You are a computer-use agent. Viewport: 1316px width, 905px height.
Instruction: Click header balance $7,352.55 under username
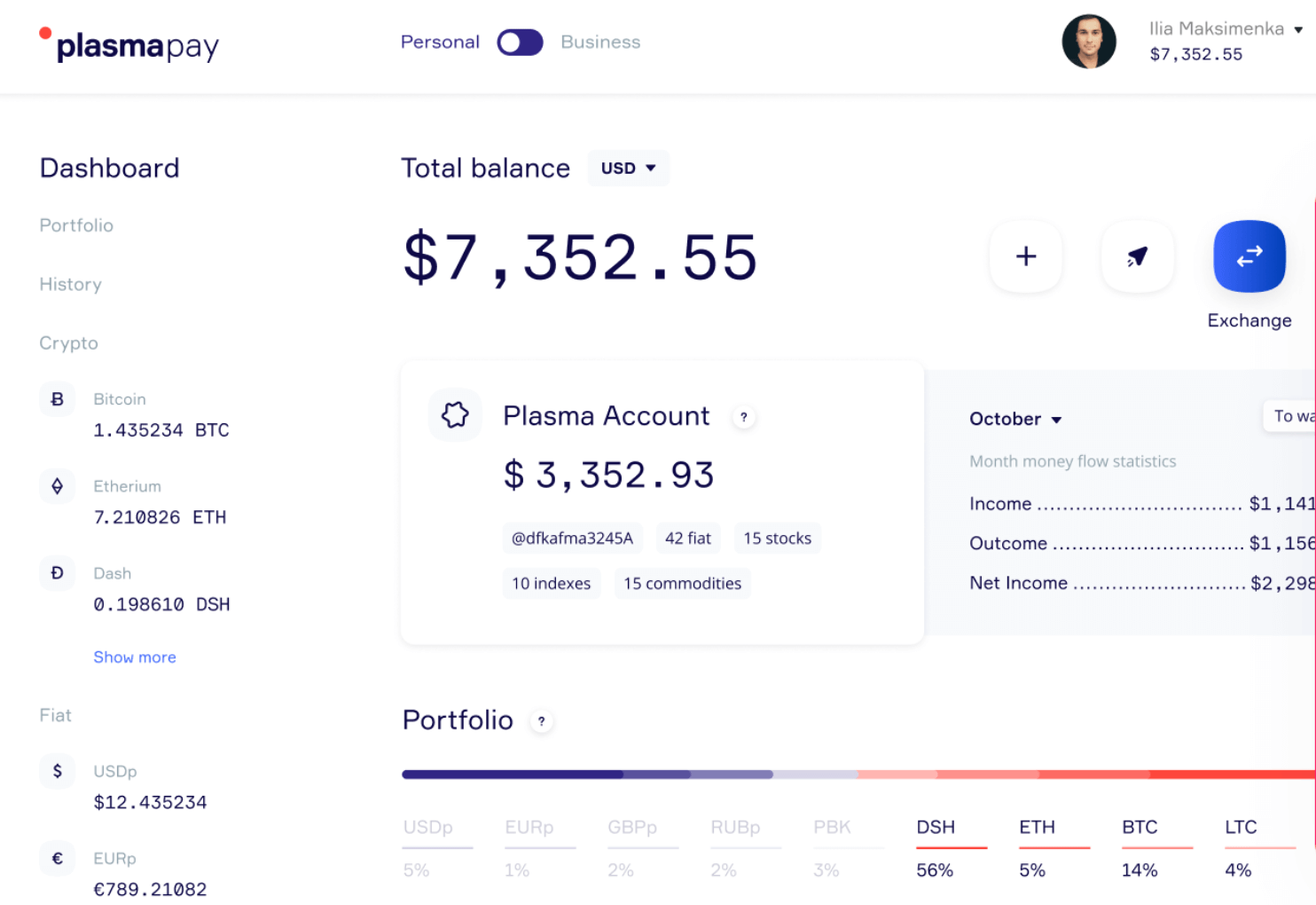[1196, 54]
